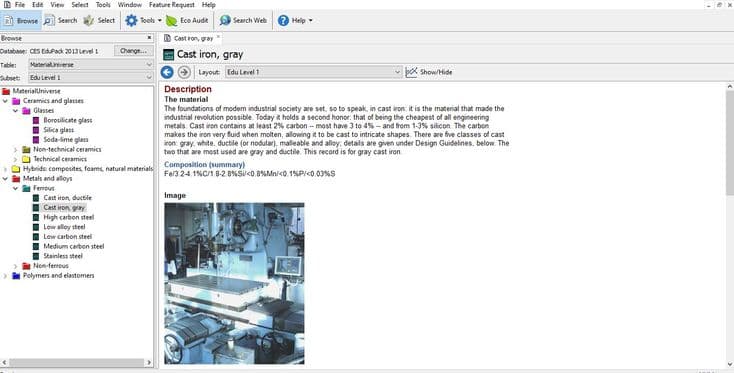Viewport: 734px width, 373px height.
Task: Select High carbon steel record
Action: coord(69,217)
